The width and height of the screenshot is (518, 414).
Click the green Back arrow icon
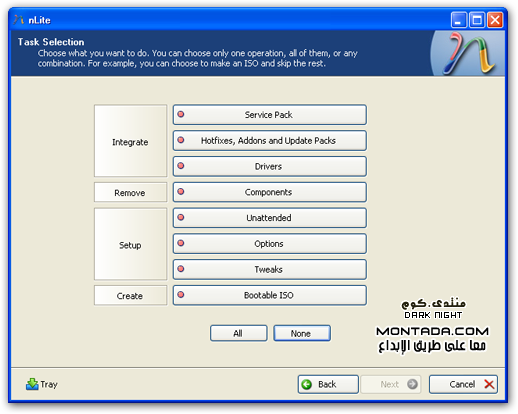(307, 384)
